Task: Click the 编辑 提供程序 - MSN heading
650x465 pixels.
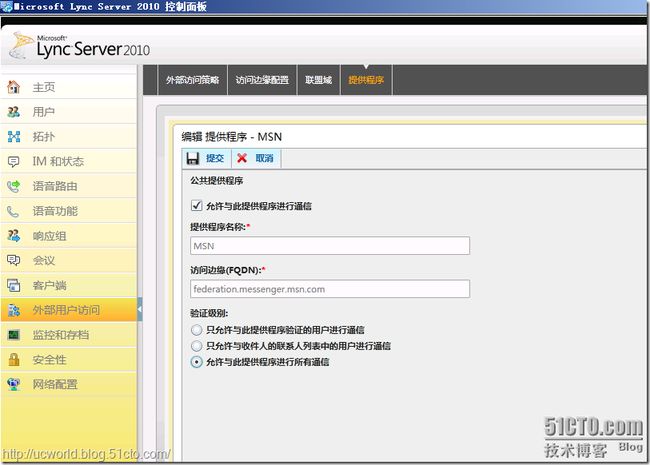Action: coord(232,137)
